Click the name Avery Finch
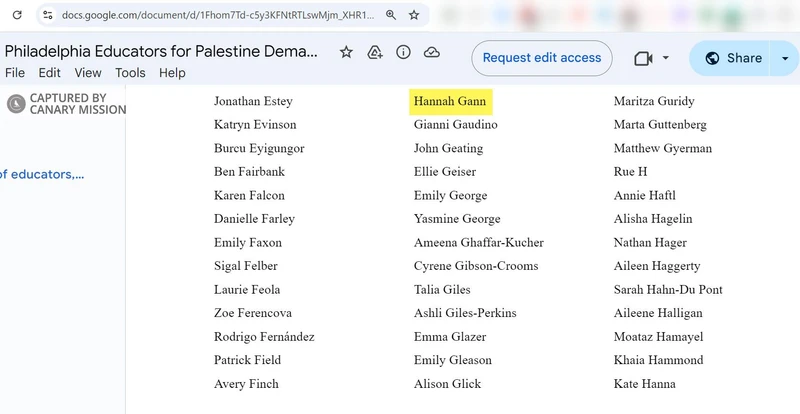800x414 pixels. coord(246,384)
